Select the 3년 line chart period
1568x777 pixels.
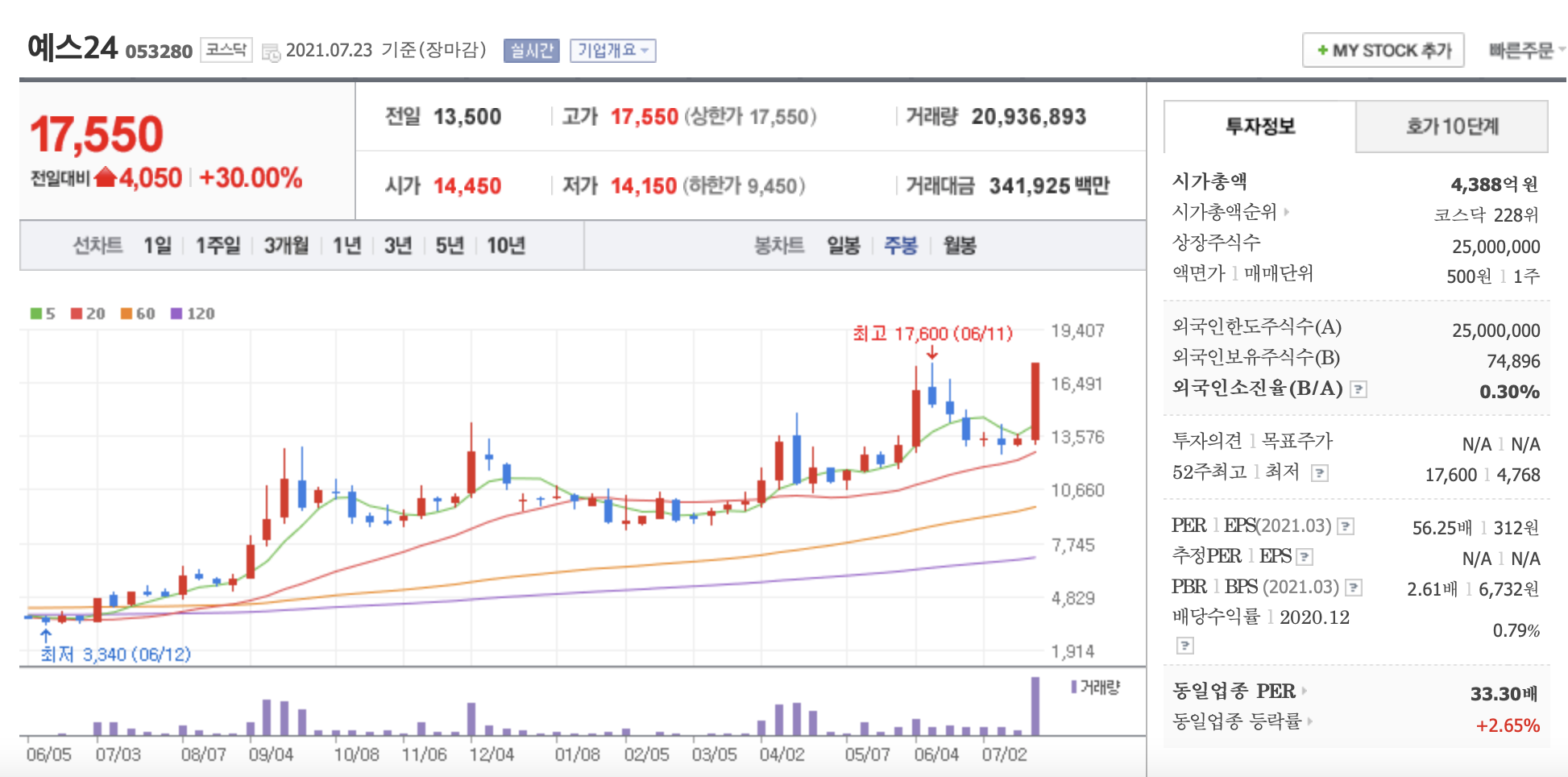coord(398,245)
